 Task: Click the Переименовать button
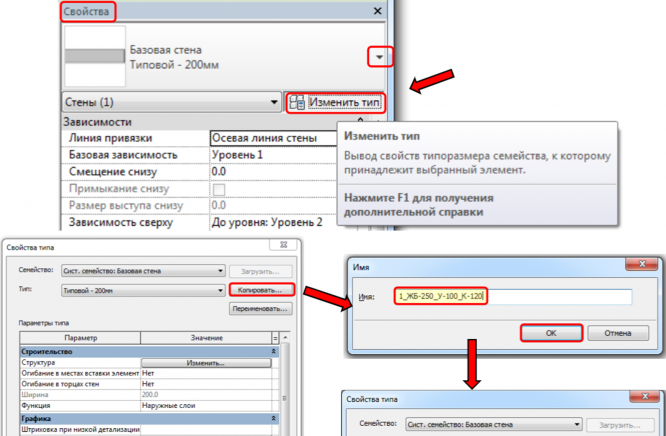click(261, 309)
